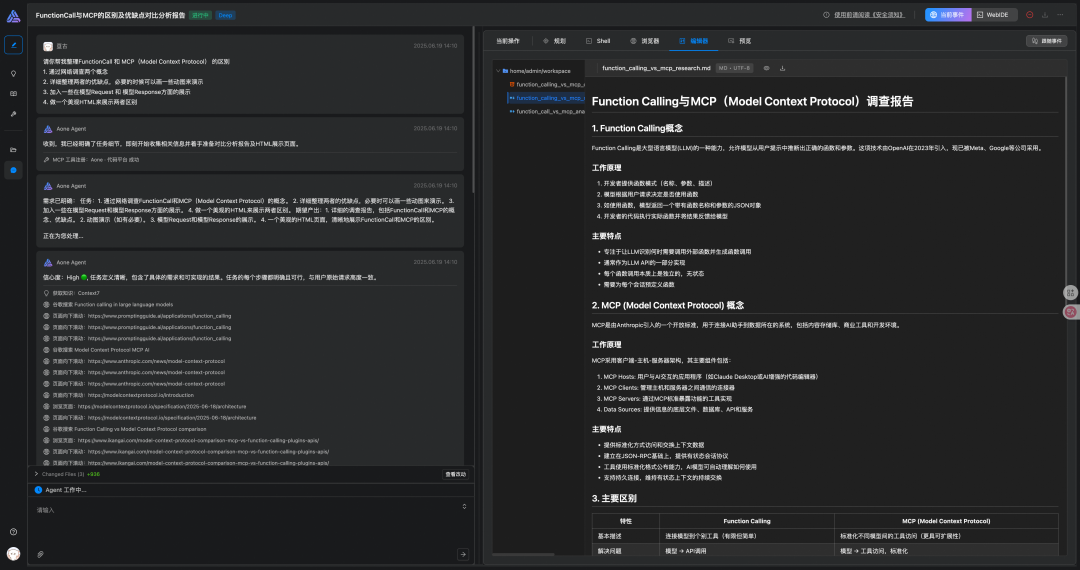1080x570 pixels.
Task: Open the three-dot more menu in header
Action: pos(1059,14)
